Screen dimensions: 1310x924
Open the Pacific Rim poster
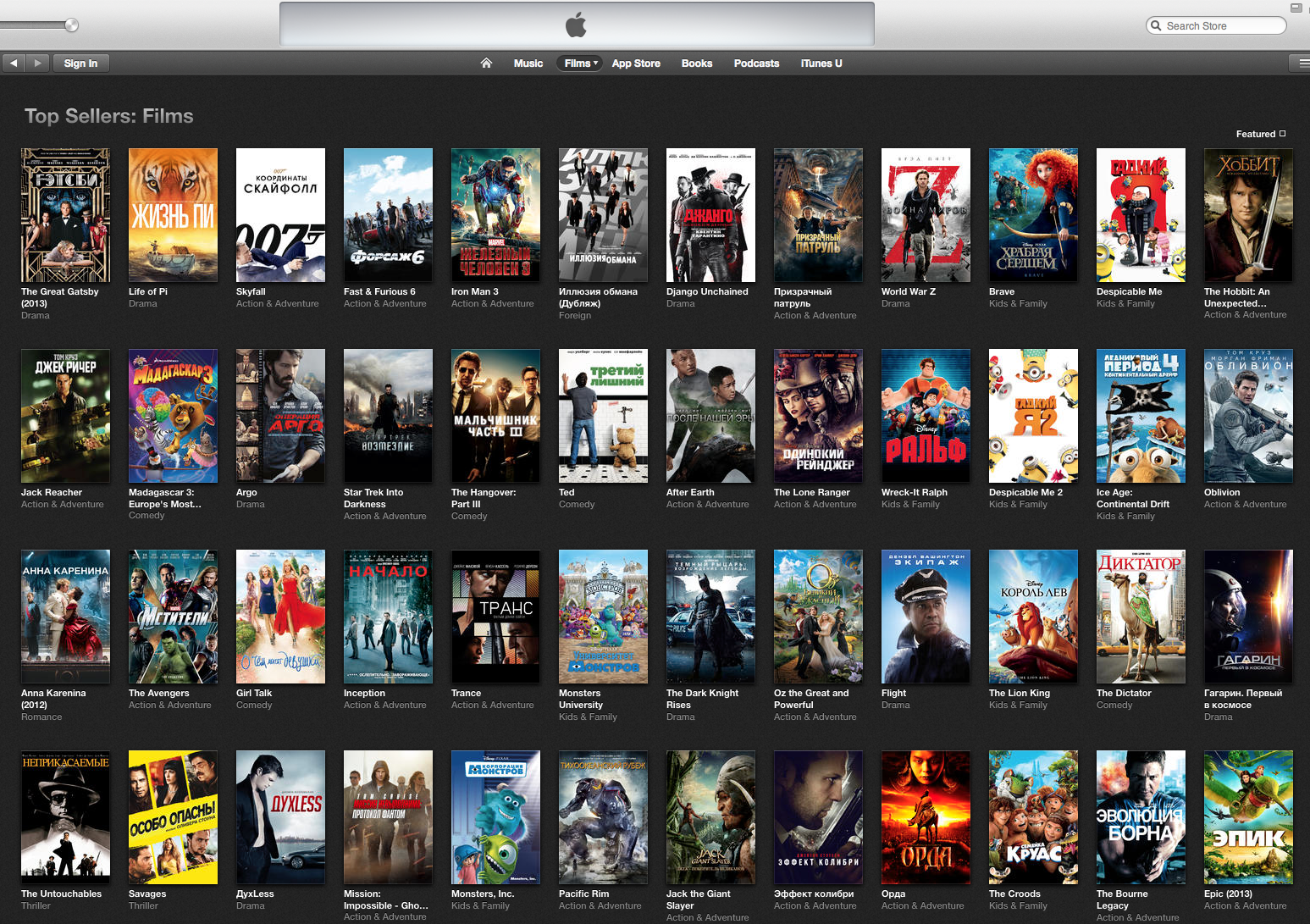603,817
